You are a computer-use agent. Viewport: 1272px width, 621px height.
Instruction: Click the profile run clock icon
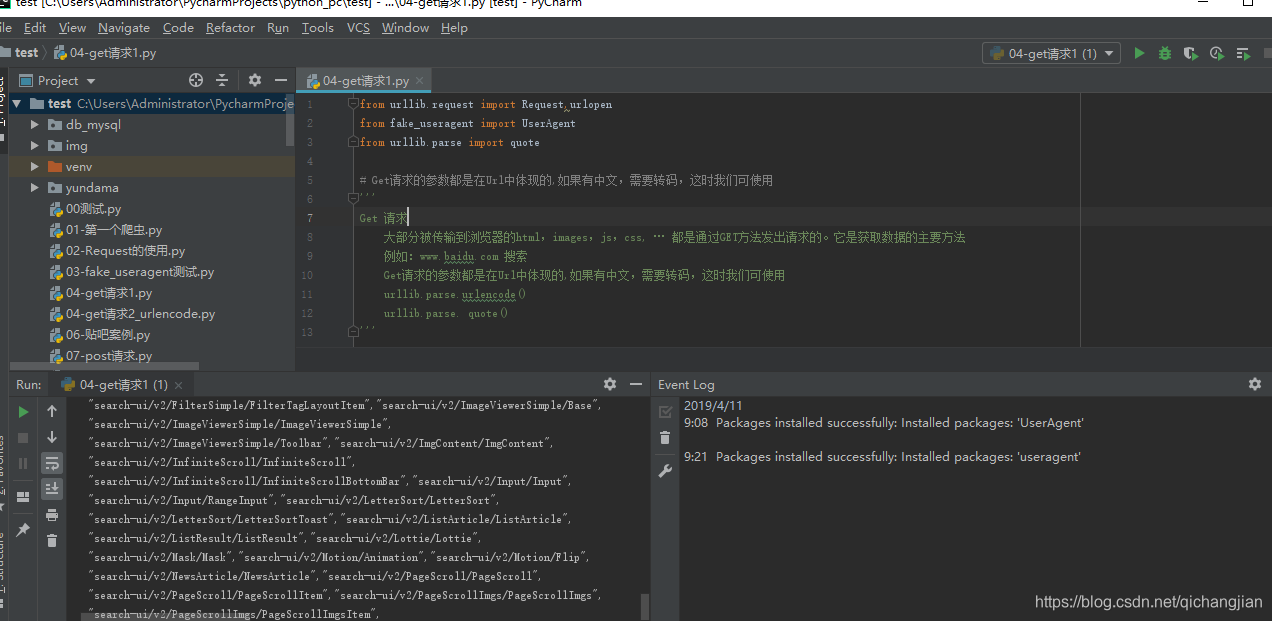[1216, 53]
